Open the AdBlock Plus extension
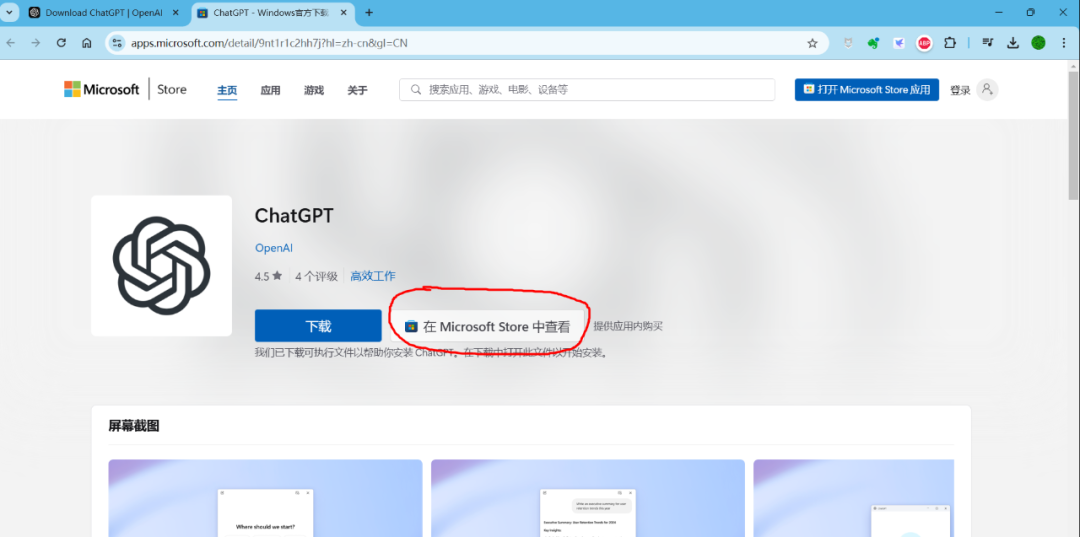 [925, 43]
